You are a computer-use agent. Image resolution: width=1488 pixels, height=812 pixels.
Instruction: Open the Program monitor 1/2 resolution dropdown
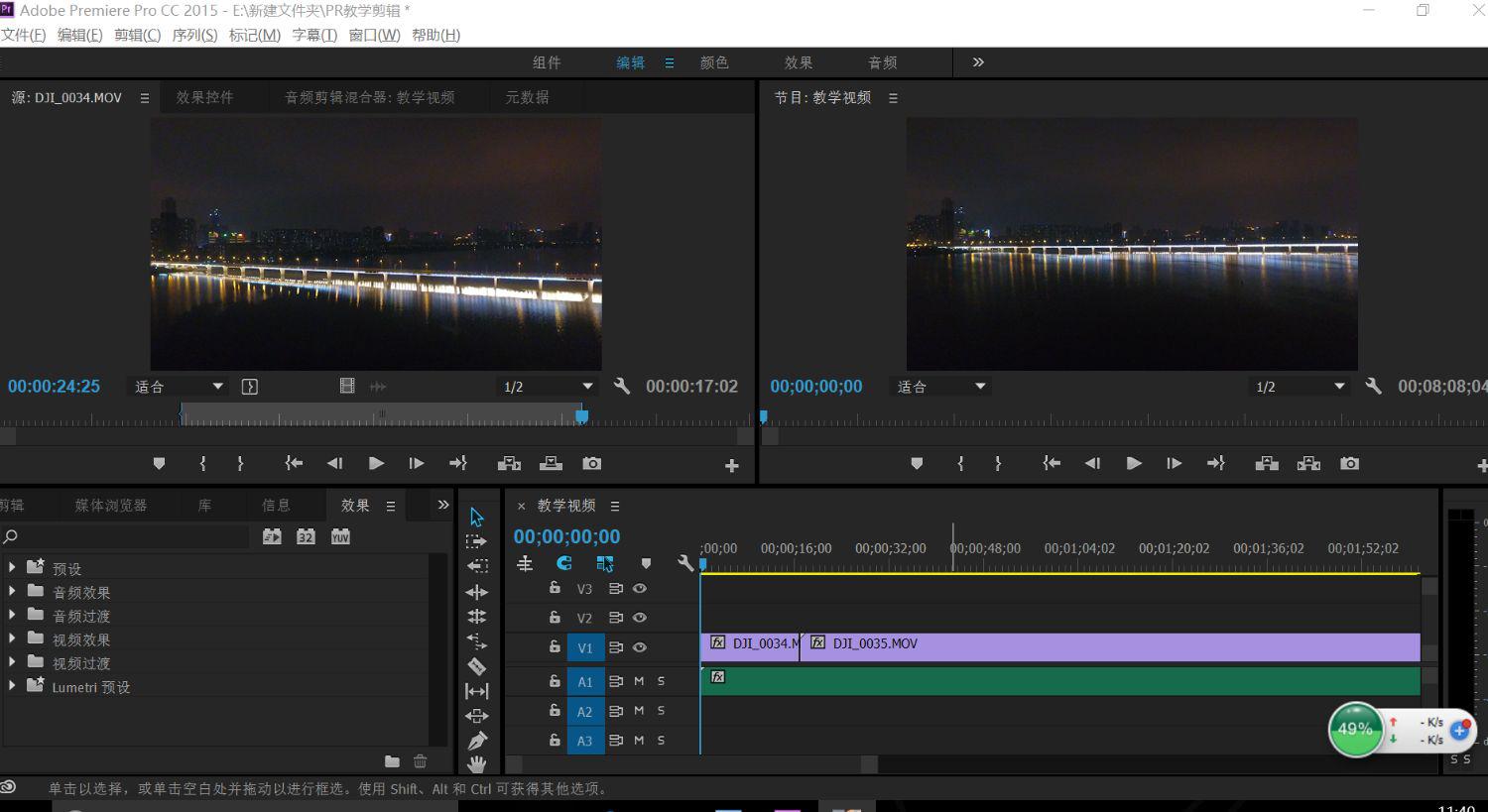coord(1300,387)
